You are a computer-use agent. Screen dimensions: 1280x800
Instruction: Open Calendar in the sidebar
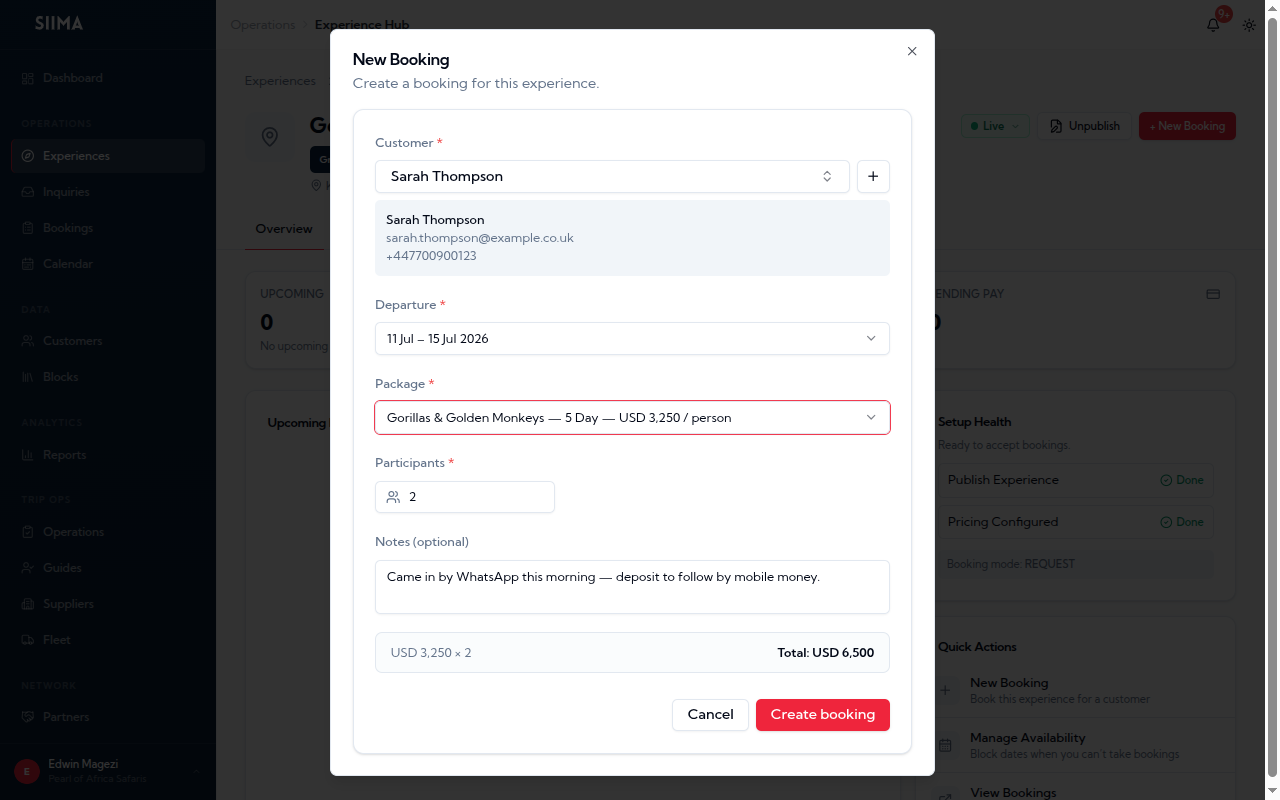(x=108, y=264)
